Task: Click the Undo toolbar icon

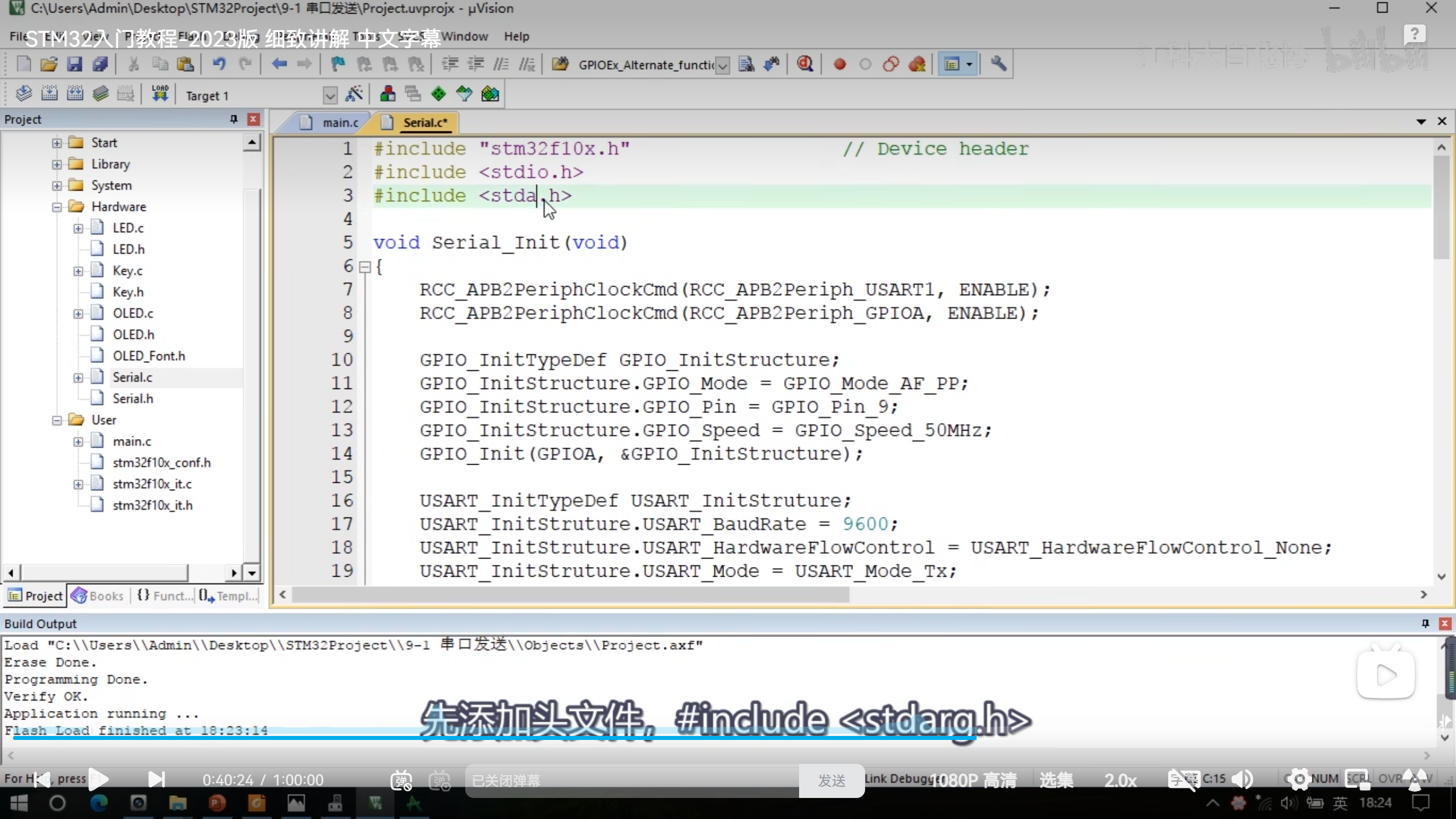Action: [219, 64]
